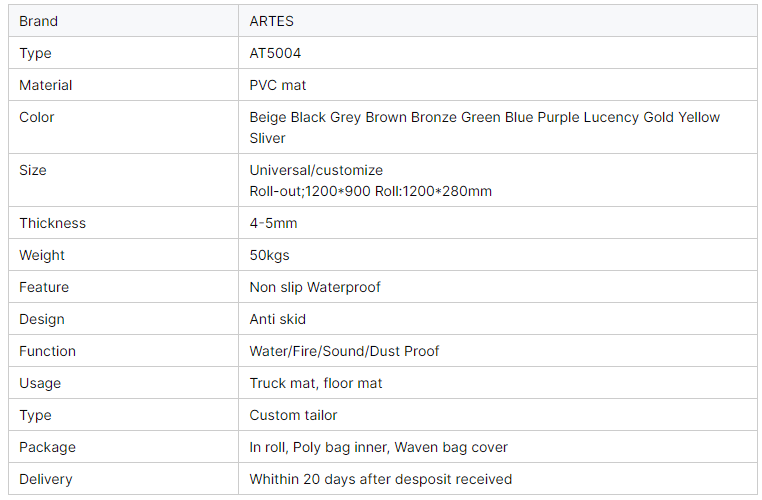This screenshot has width=762, height=500.
Task: Click the PVC mat material value
Action: point(278,85)
